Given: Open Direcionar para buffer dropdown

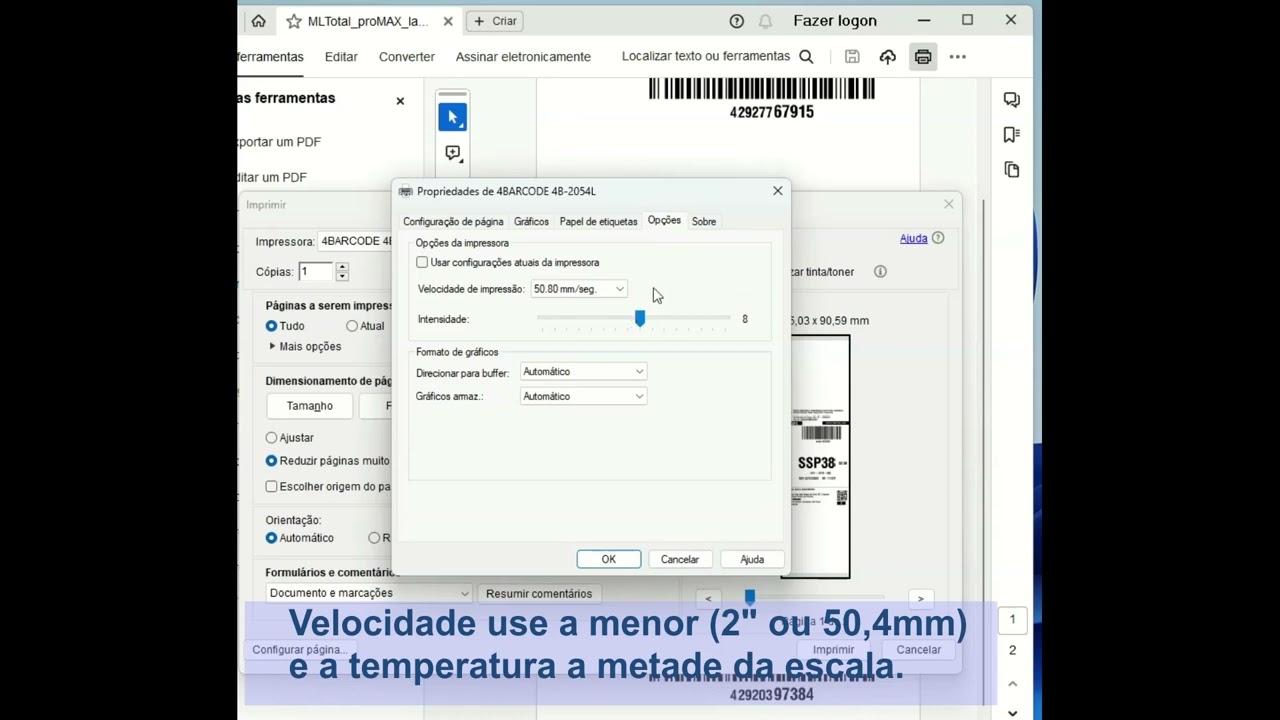Looking at the screenshot, I should click(584, 372).
